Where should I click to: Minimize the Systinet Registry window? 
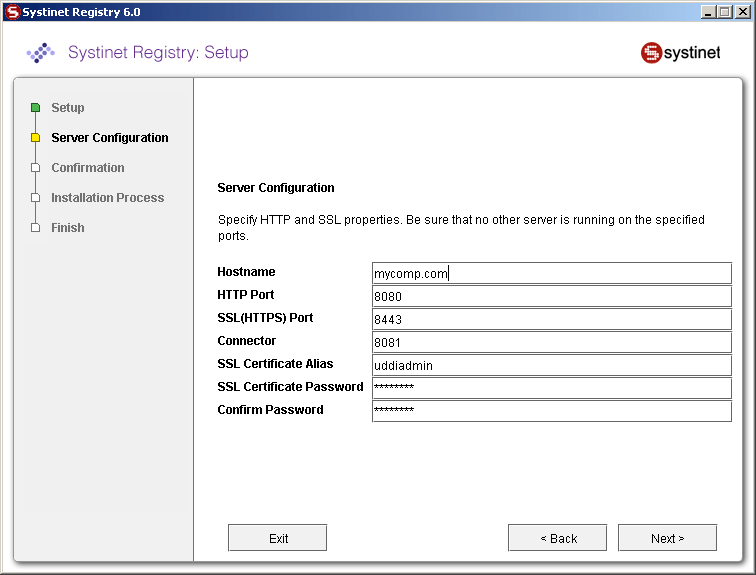coord(707,12)
